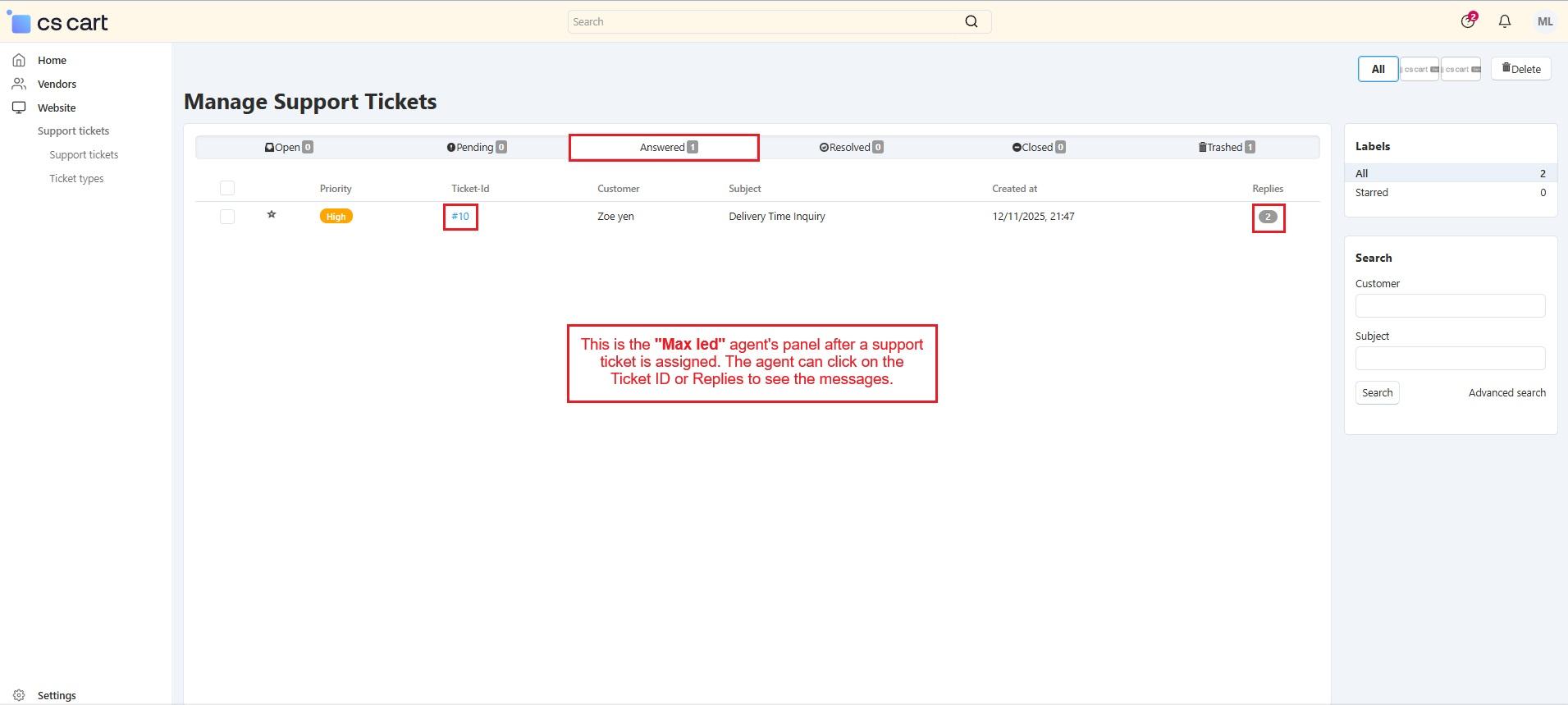Open the Resolved tickets tab
The image size is (1568, 705).
tap(851, 148)
